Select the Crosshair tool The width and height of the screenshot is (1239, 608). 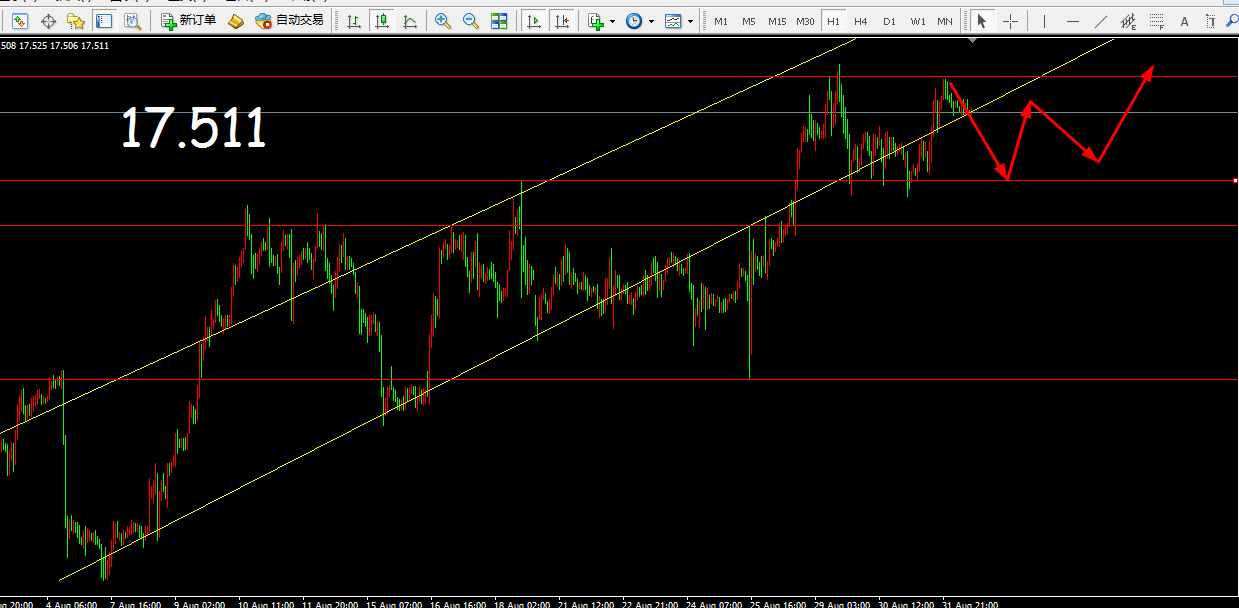pos(1011,21)
